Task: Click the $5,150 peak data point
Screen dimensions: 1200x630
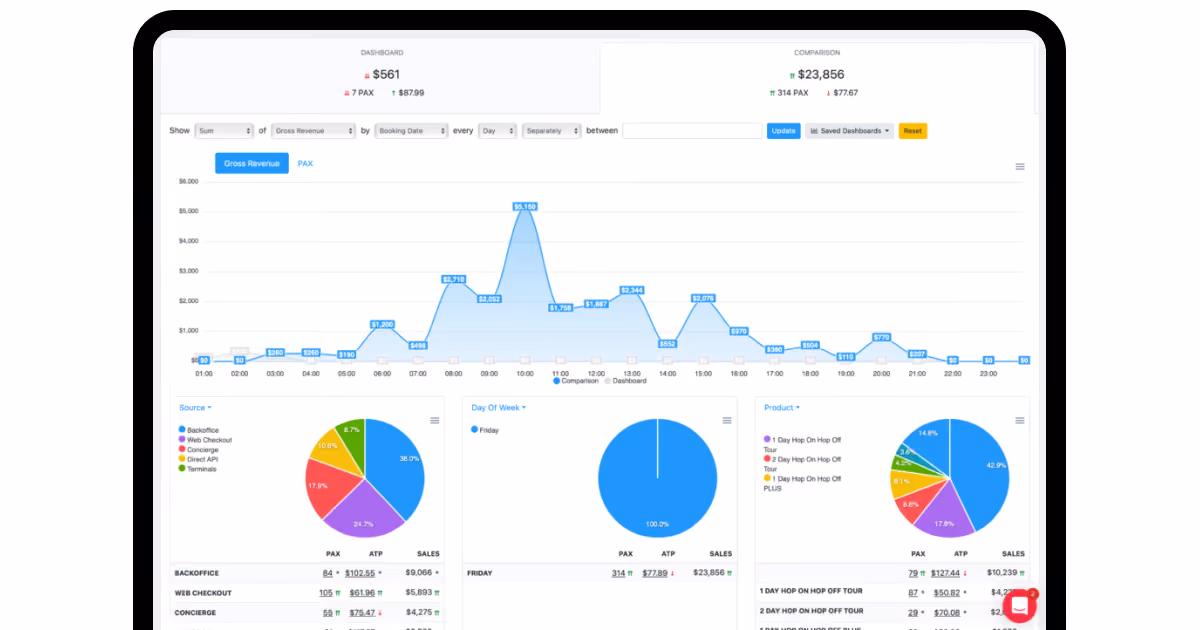Action: coord(525,206)
